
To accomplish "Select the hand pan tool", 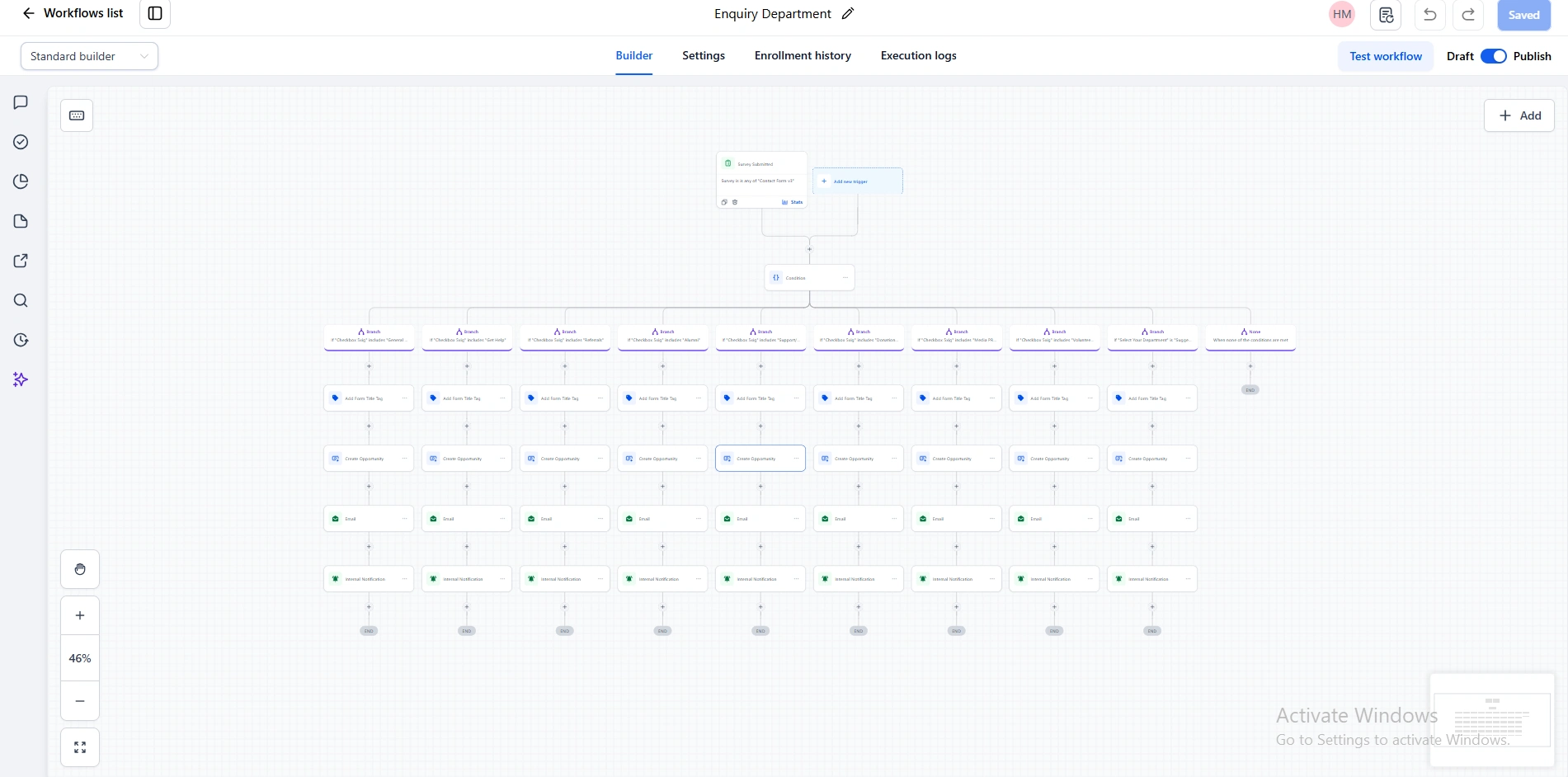I will (80, 569).
